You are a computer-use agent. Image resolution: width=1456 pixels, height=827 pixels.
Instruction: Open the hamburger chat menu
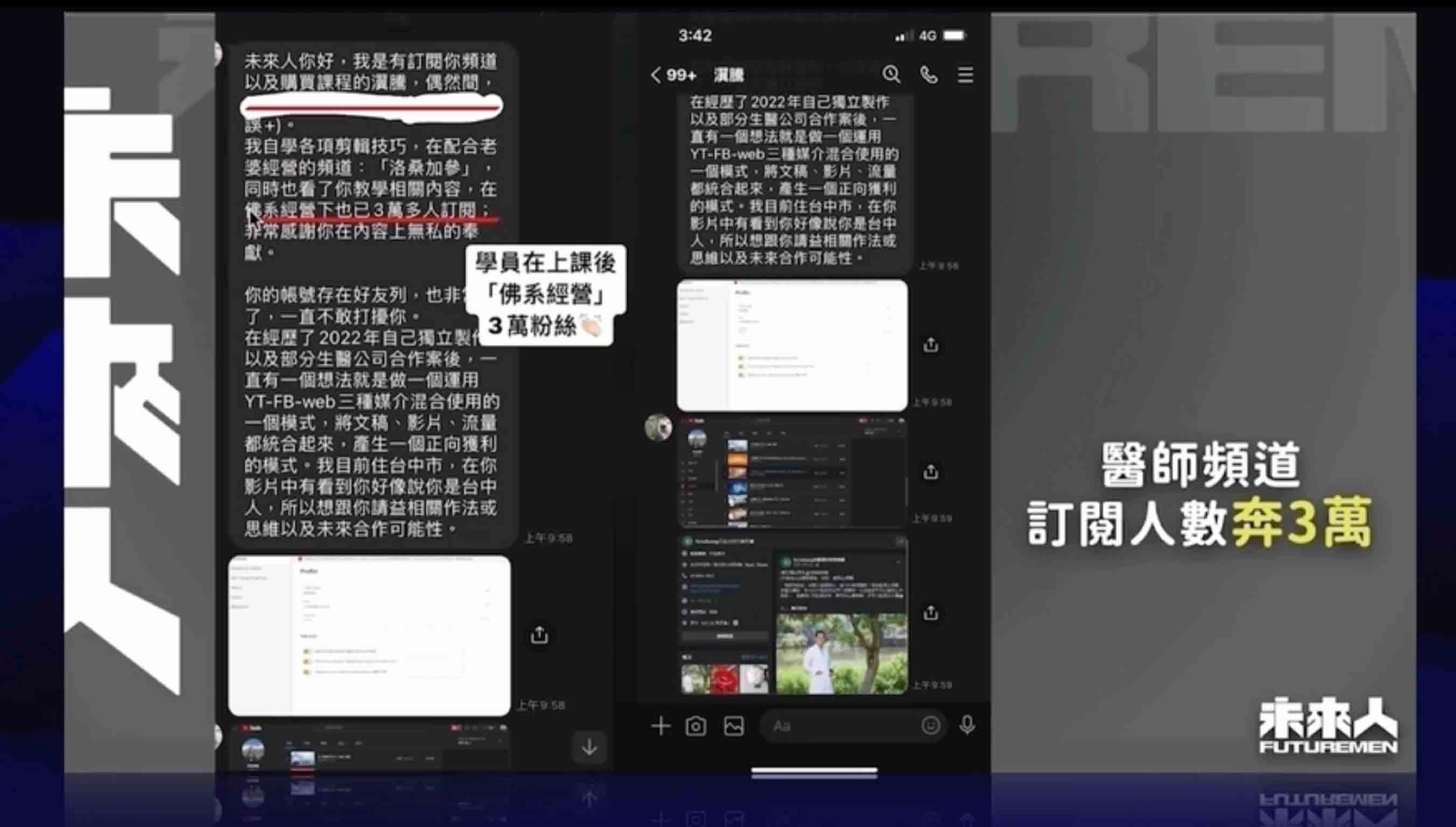(x=965, y=74)
